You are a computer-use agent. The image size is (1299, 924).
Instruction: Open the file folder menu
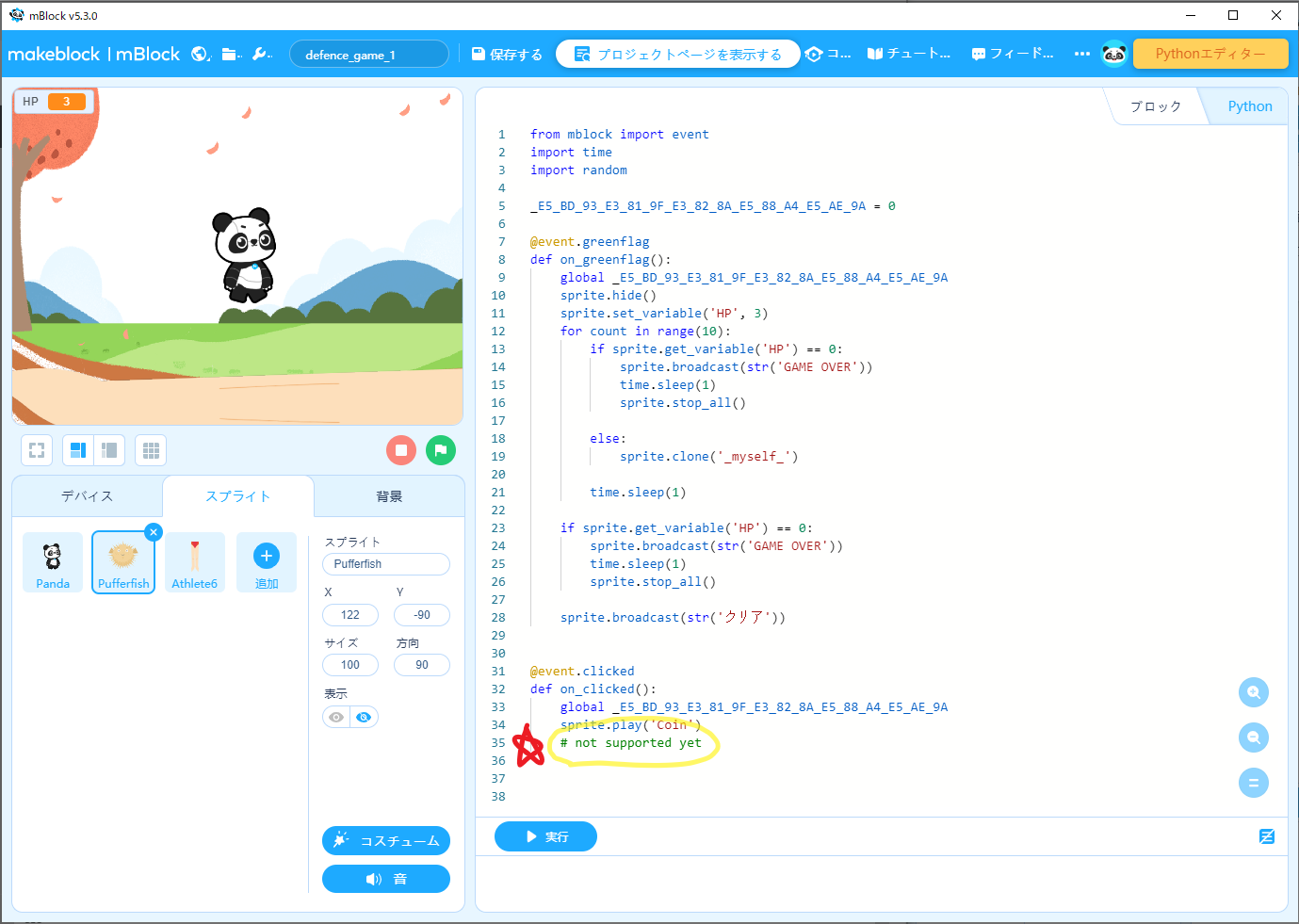pyautogui.click(x=231, y=54)
